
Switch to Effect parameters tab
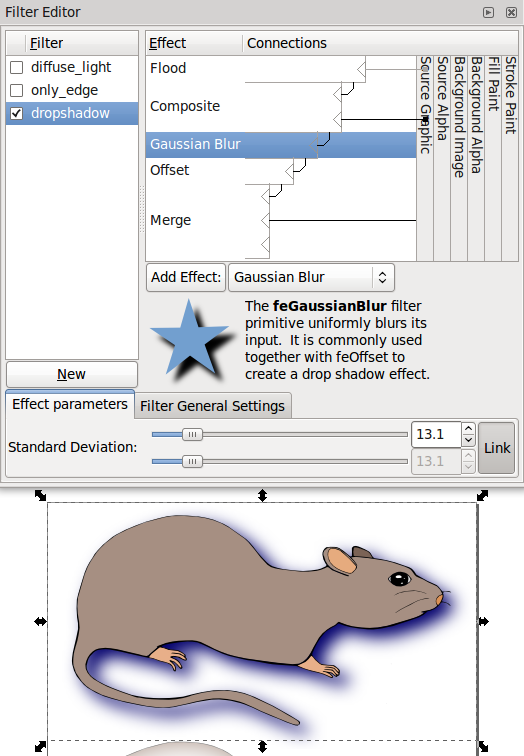[70, 404]
